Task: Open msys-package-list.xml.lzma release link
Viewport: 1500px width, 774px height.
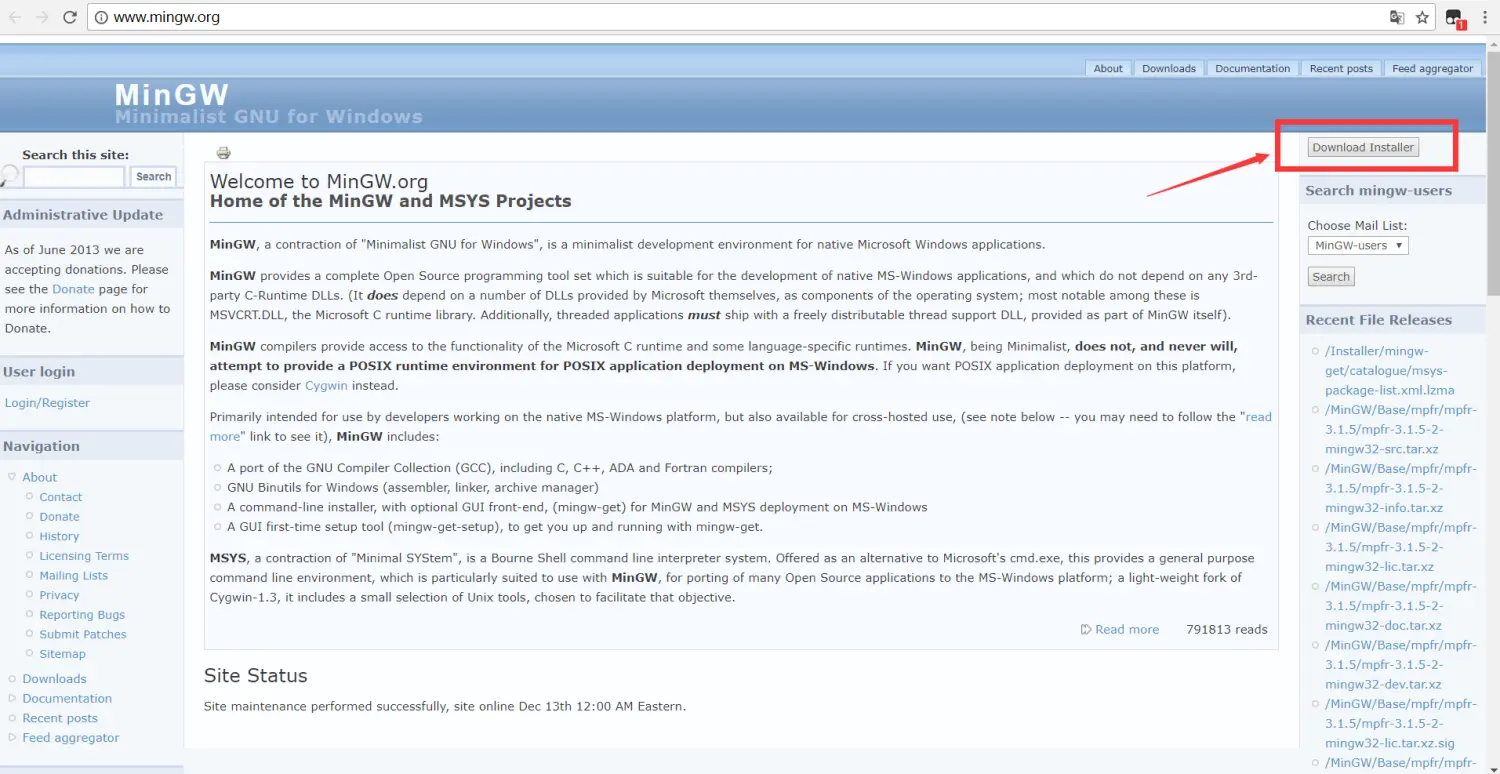Action: pos(1389,371)
